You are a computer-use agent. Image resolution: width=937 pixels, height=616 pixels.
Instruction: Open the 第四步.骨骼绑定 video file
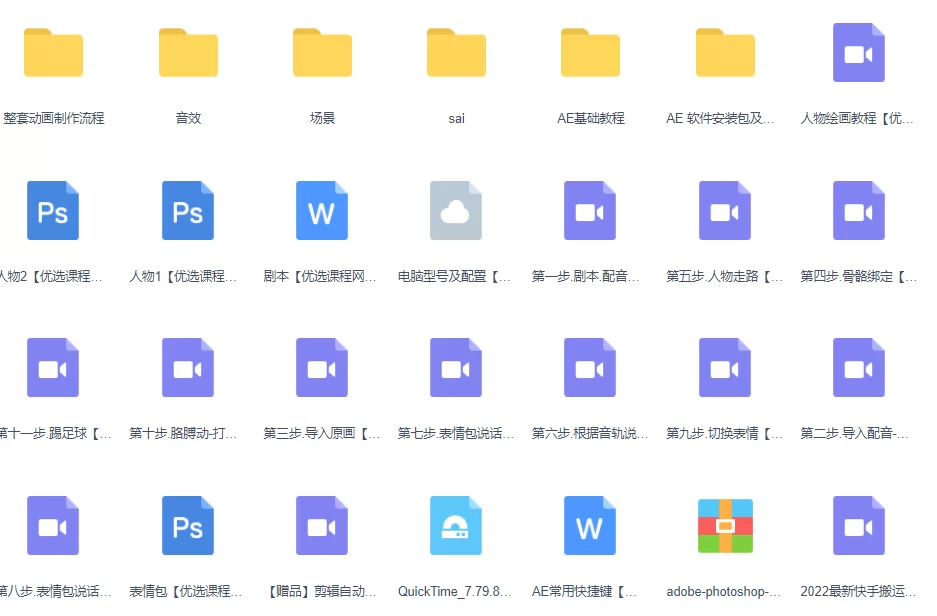pyautogui.click(x=859, y=211)
